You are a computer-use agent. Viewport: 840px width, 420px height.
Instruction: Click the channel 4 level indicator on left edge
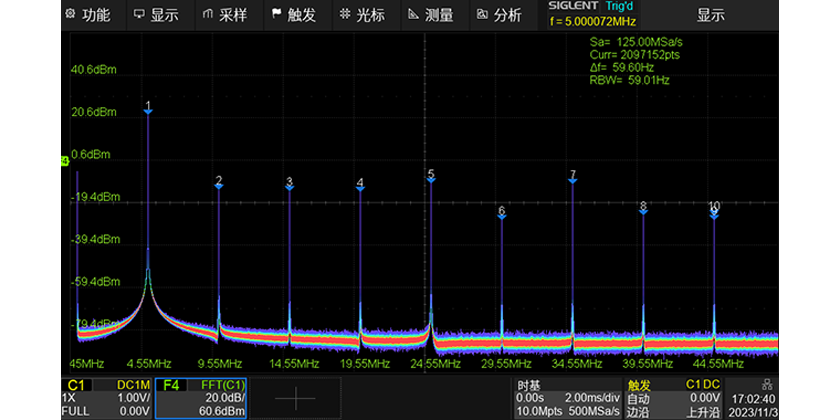tap(66, 161)
